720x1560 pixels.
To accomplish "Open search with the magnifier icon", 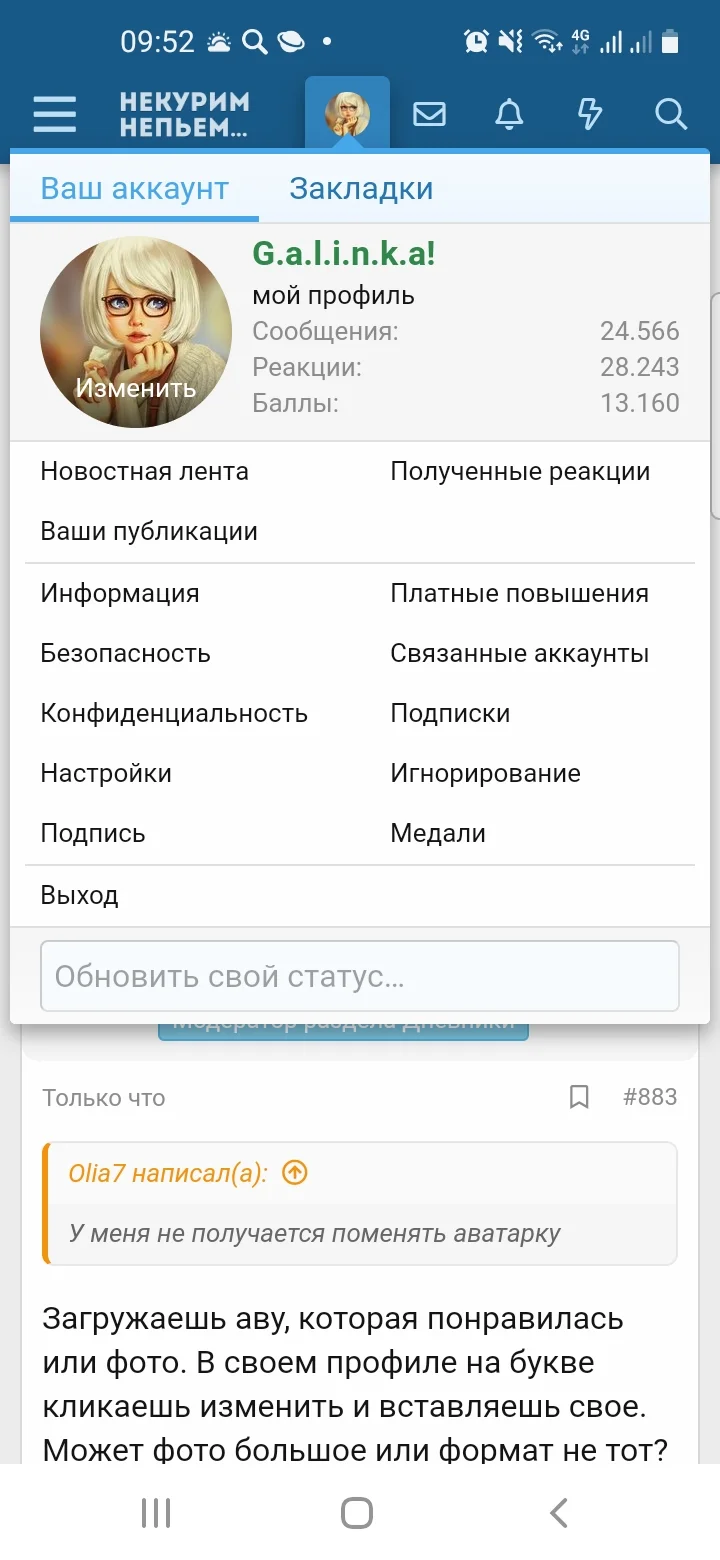I will pos(670,113).
